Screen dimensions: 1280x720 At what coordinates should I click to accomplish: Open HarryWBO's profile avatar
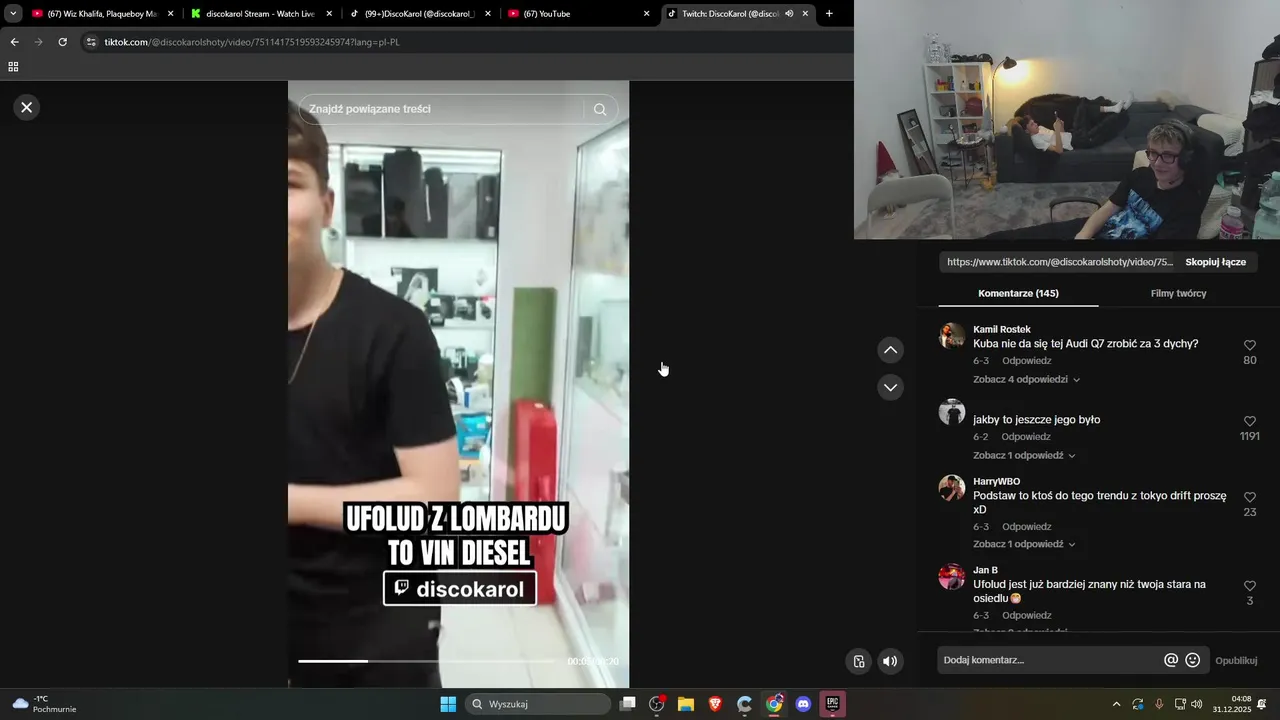point(952,488)
